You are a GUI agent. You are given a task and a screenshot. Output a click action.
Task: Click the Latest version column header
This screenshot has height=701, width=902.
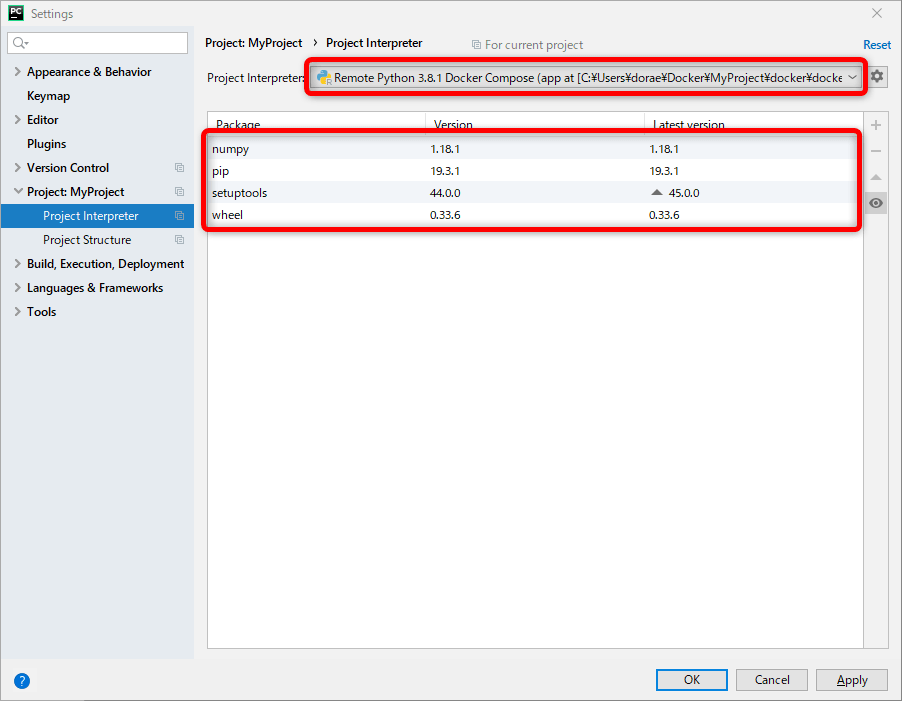[754, 124]
